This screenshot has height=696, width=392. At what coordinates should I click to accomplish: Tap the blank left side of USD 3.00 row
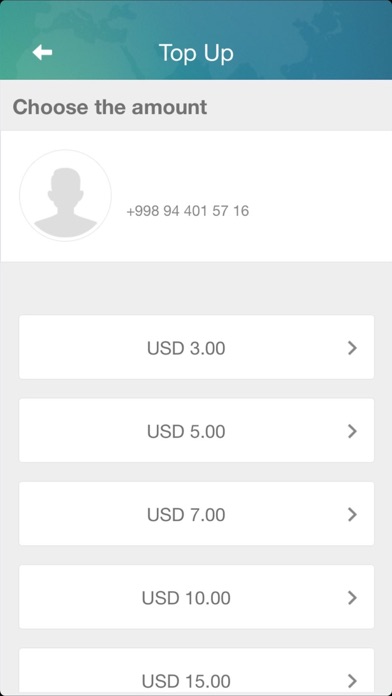tap(80, 347)
